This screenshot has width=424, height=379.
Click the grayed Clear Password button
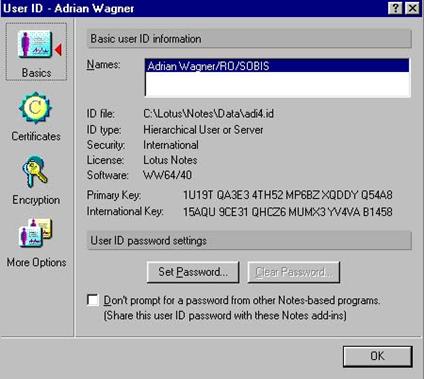[294, 272]
